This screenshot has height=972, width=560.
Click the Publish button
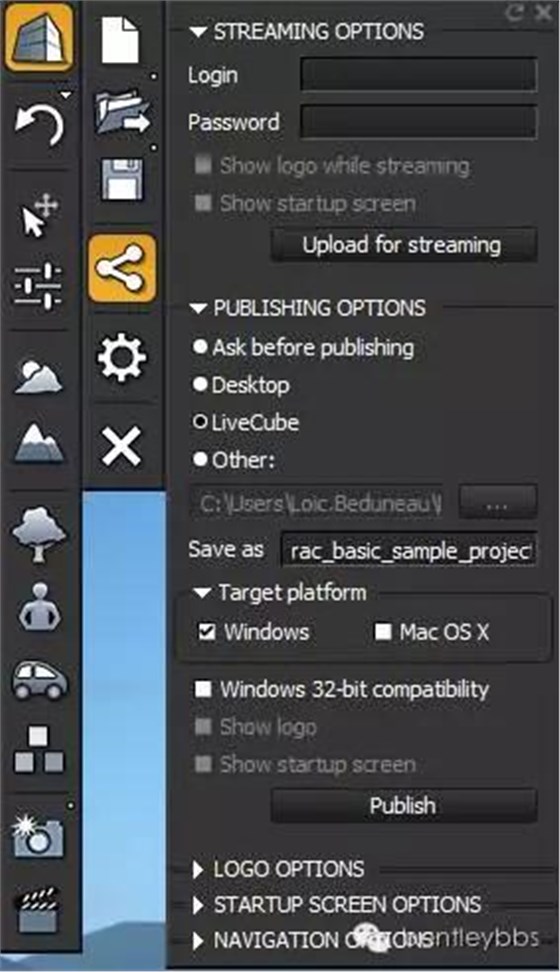[404, 806]
